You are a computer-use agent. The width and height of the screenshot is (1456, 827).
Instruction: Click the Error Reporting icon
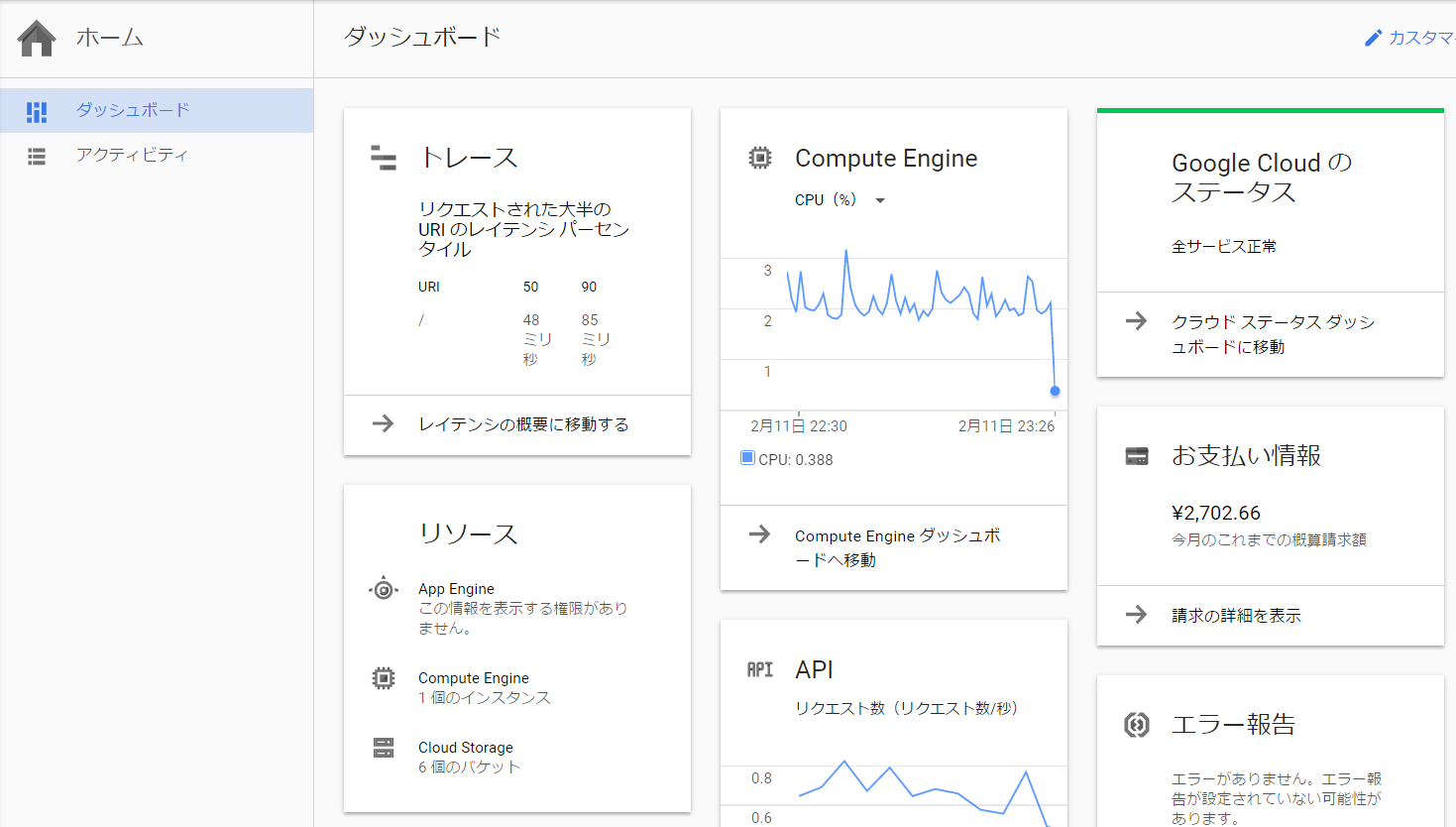coord(1137,725)
